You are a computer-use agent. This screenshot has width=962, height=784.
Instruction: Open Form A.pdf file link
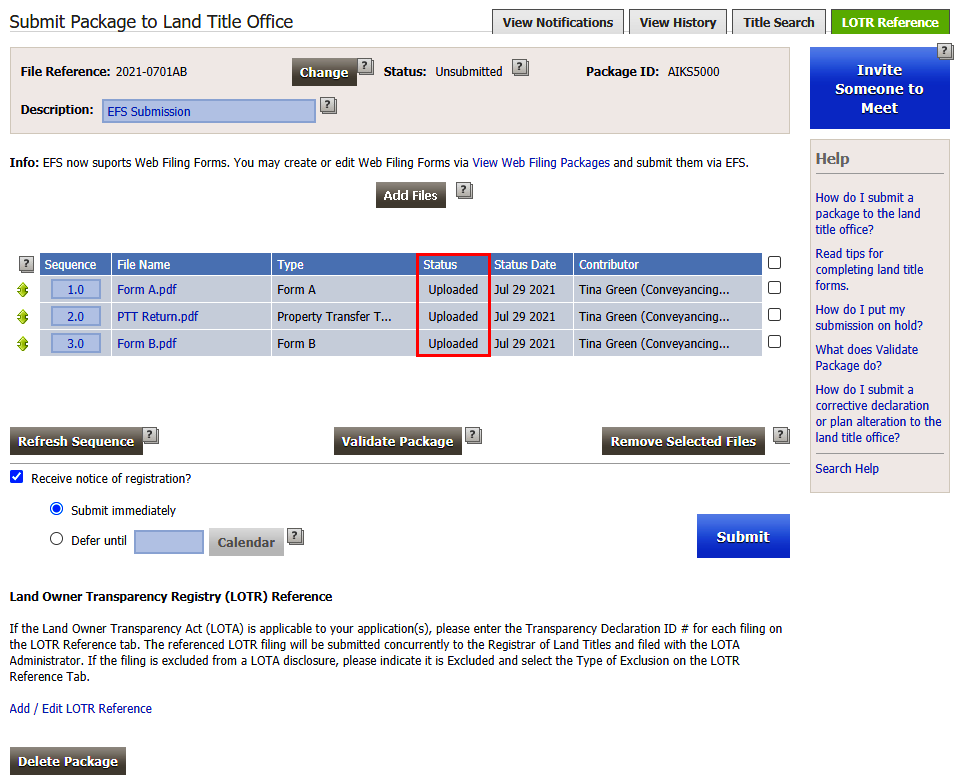pyautogui.click(x=147, y=290)
